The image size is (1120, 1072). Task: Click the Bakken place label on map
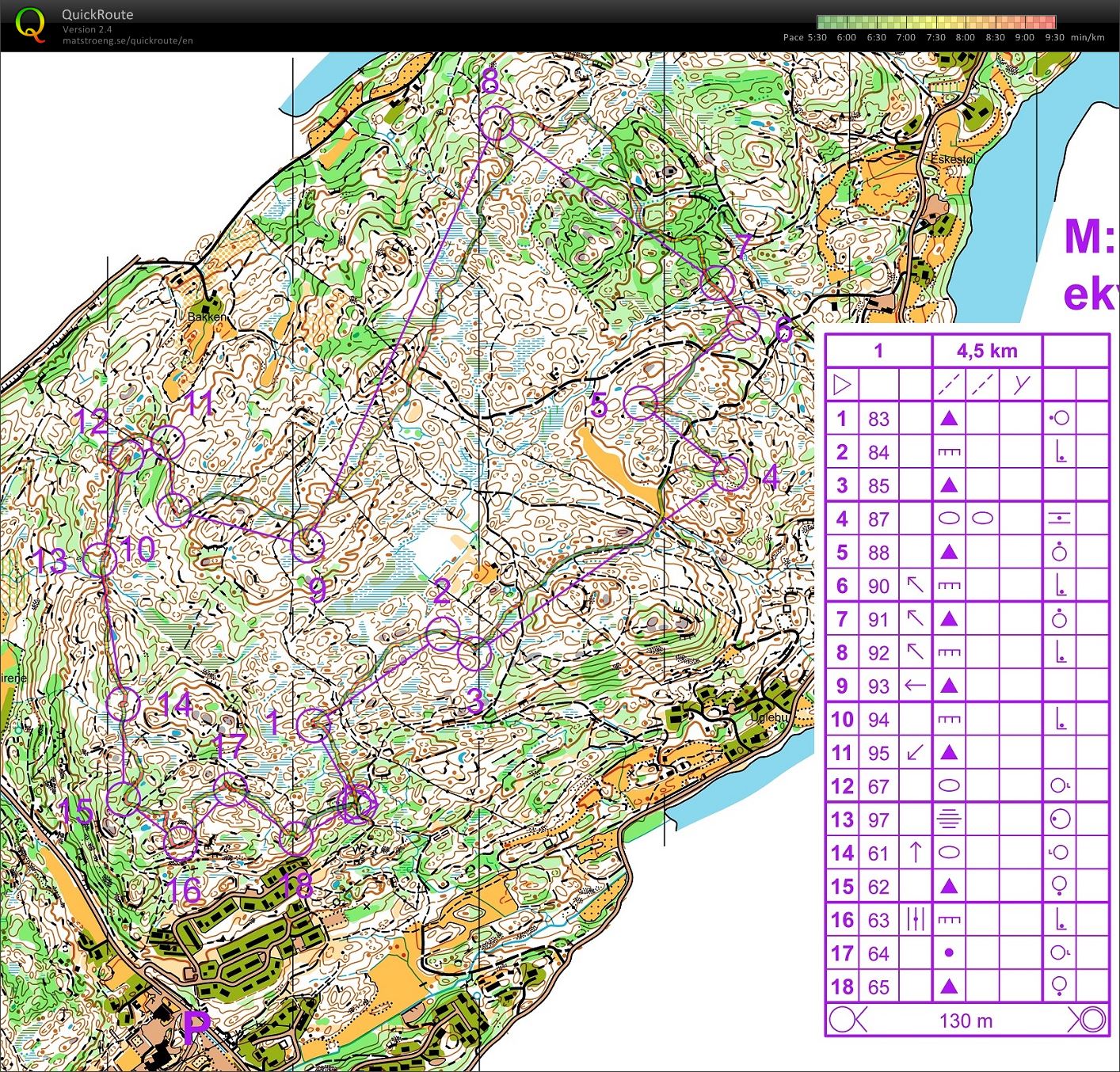(207, 317)
